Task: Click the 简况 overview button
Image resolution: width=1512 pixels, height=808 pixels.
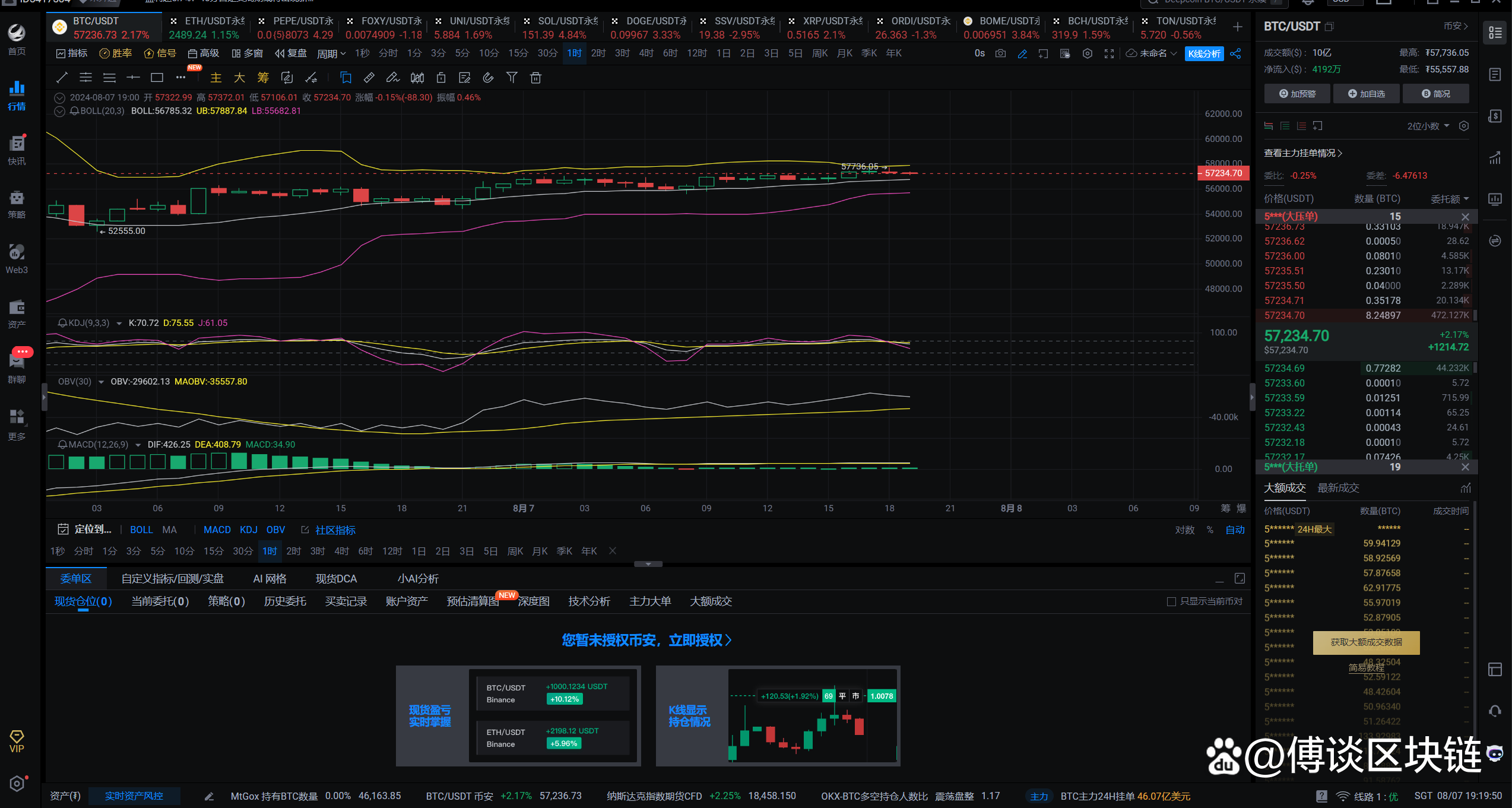Action: pos(1435,94)
